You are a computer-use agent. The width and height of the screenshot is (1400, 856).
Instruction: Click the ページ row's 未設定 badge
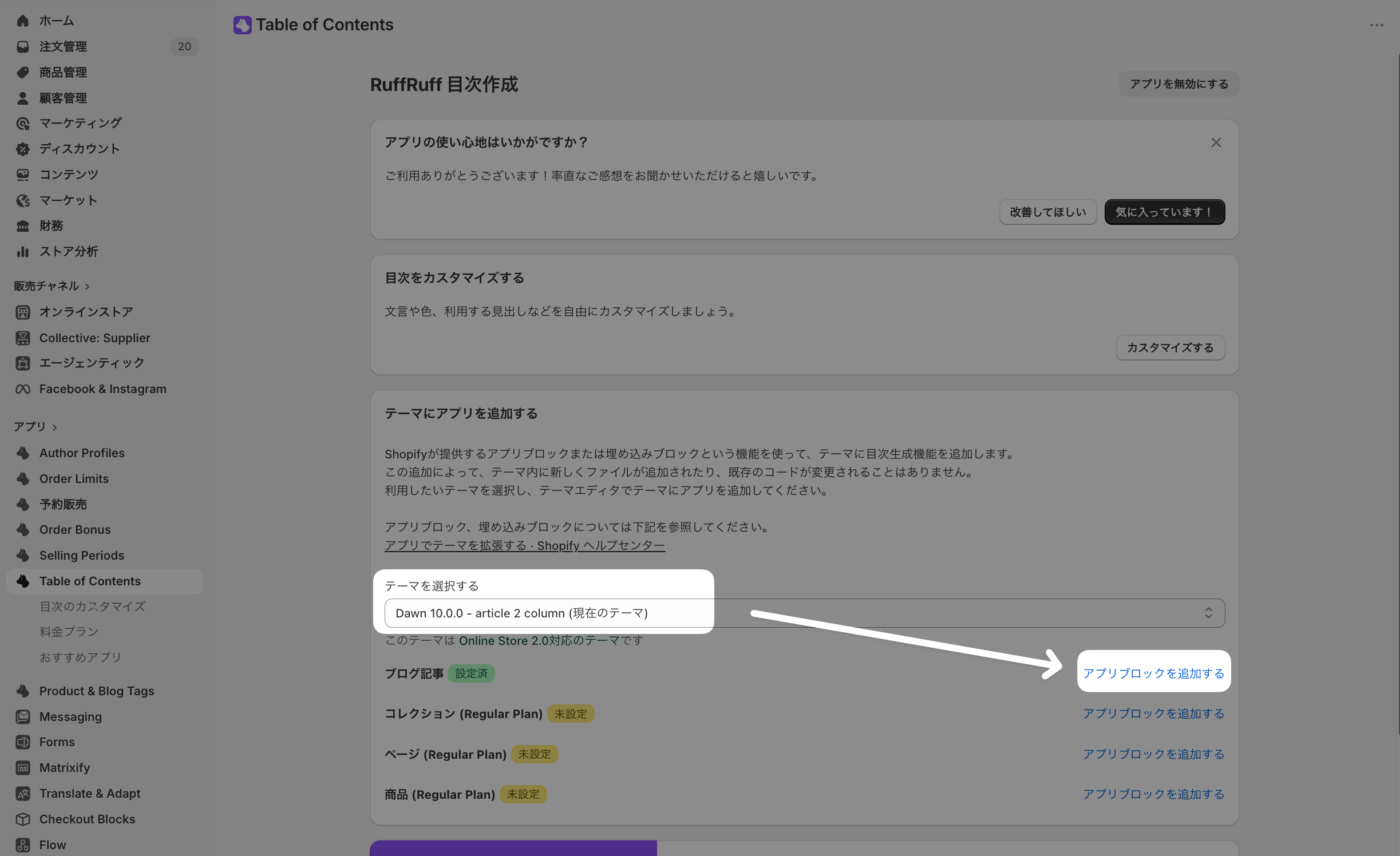(x=535, y=755)
